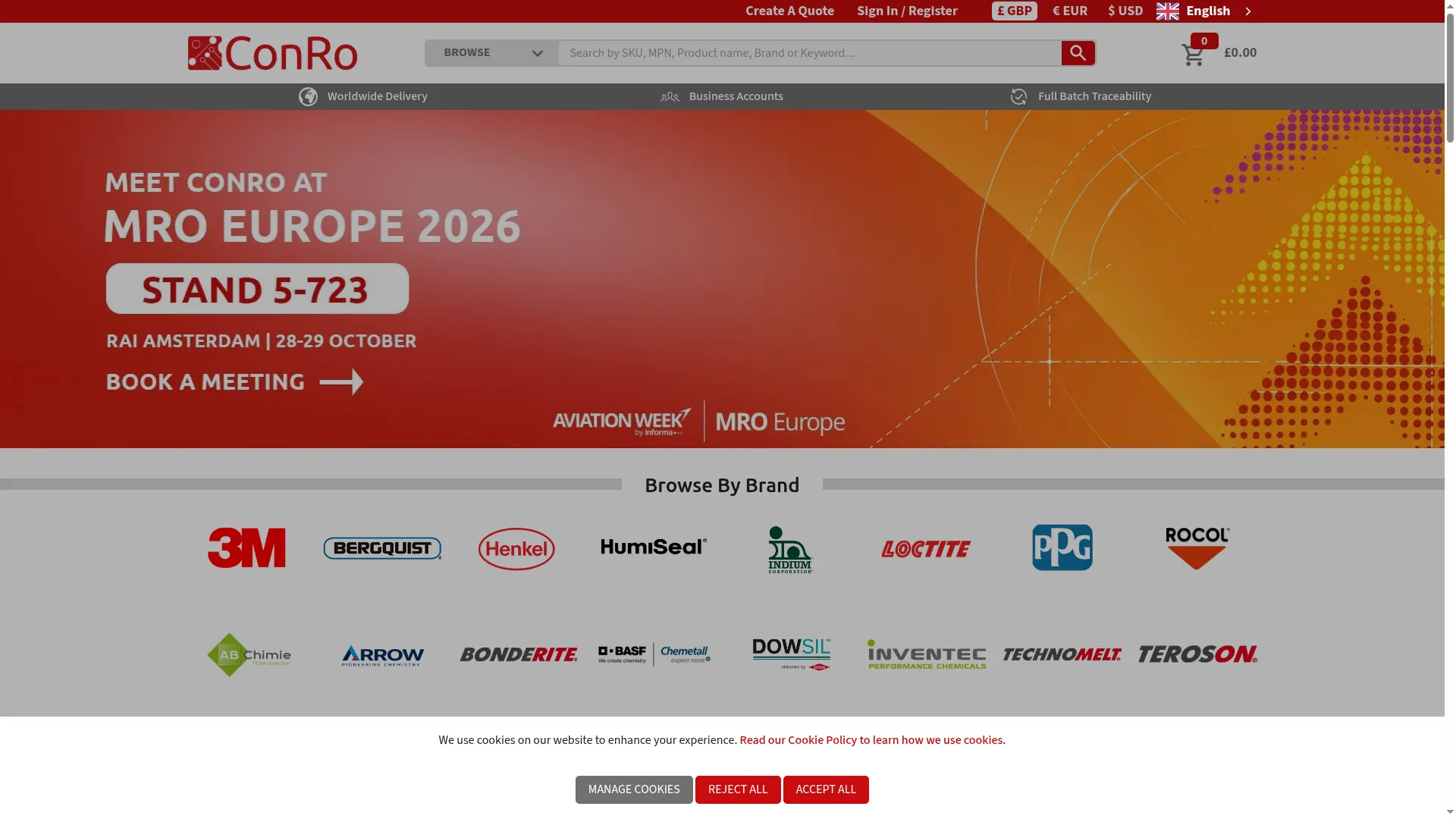Screen dimensions: 1456x819
Task: Click Manage Cookies button
Action: (x=634, y=789)
